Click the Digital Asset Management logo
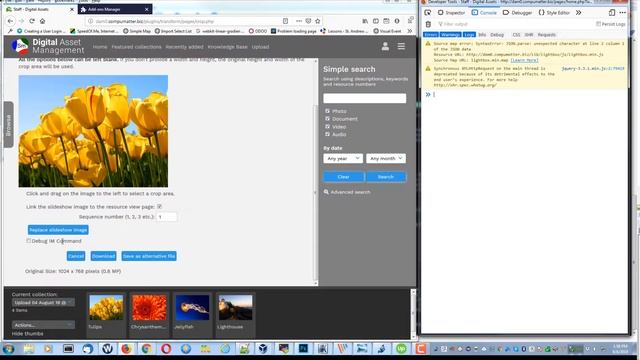Screen dimensions: 640x360 pos(48,47)
